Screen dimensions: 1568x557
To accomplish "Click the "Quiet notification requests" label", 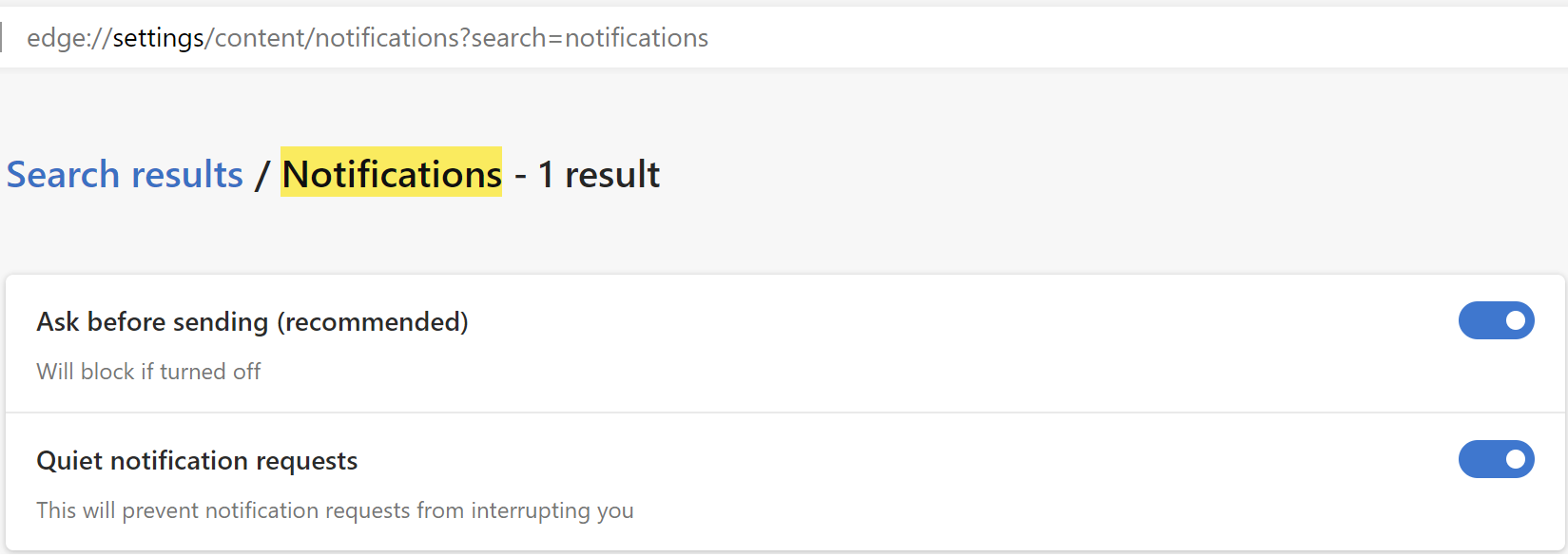I will click(x=197, y=461).
